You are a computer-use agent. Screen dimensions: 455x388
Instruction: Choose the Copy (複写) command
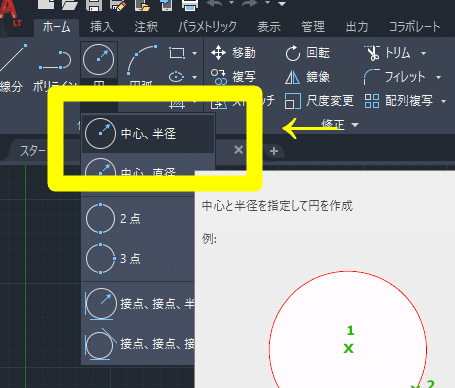click(234, 77)
